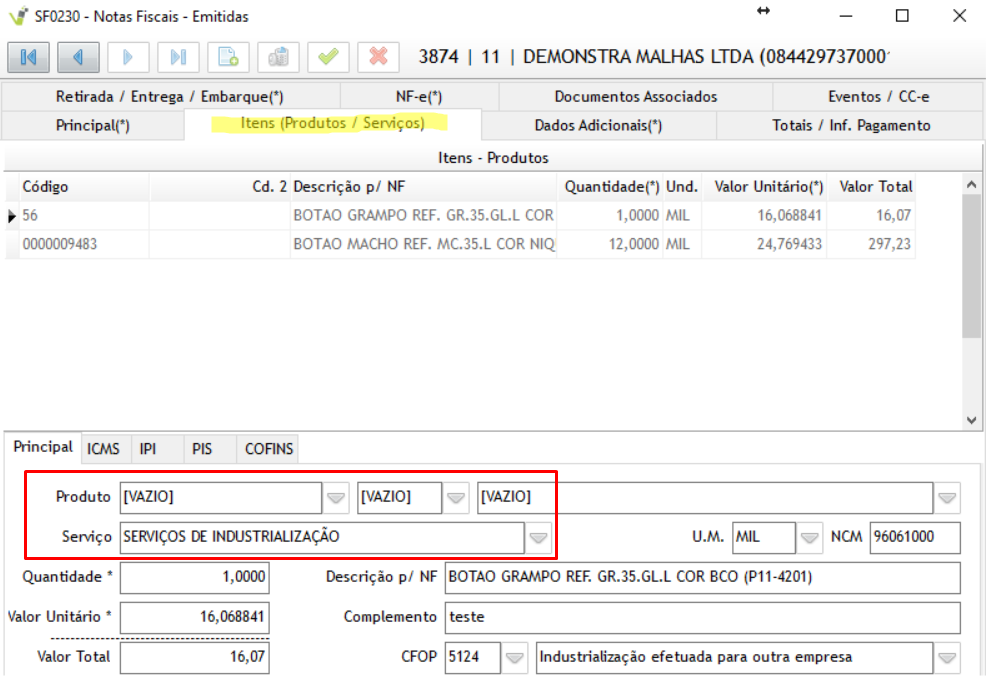
Task: Click the copy record icon
Action: 278,57
